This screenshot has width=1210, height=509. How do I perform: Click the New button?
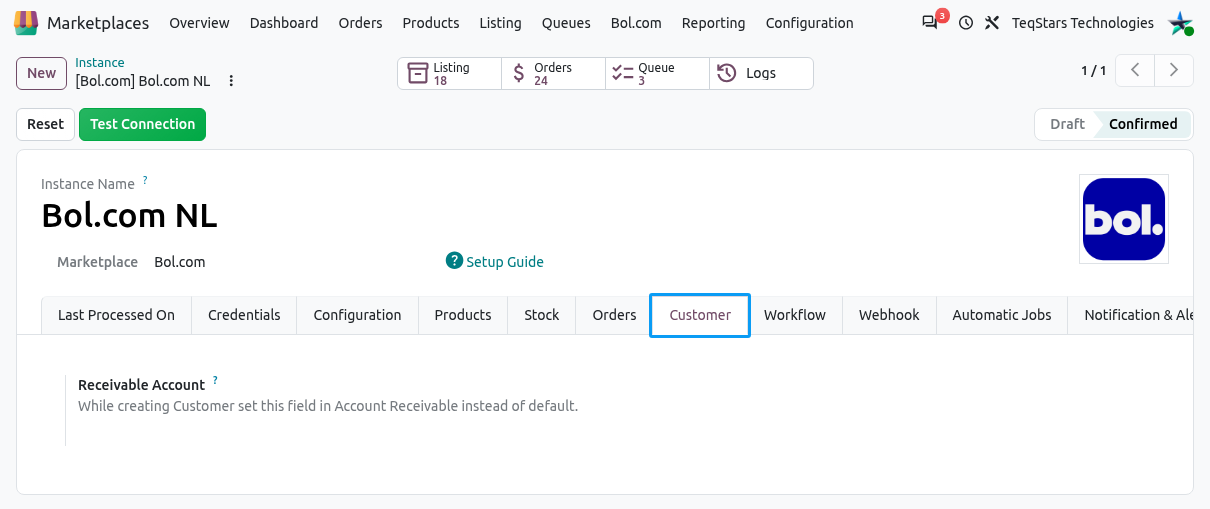pyautogui.click(x=42, y=73)
